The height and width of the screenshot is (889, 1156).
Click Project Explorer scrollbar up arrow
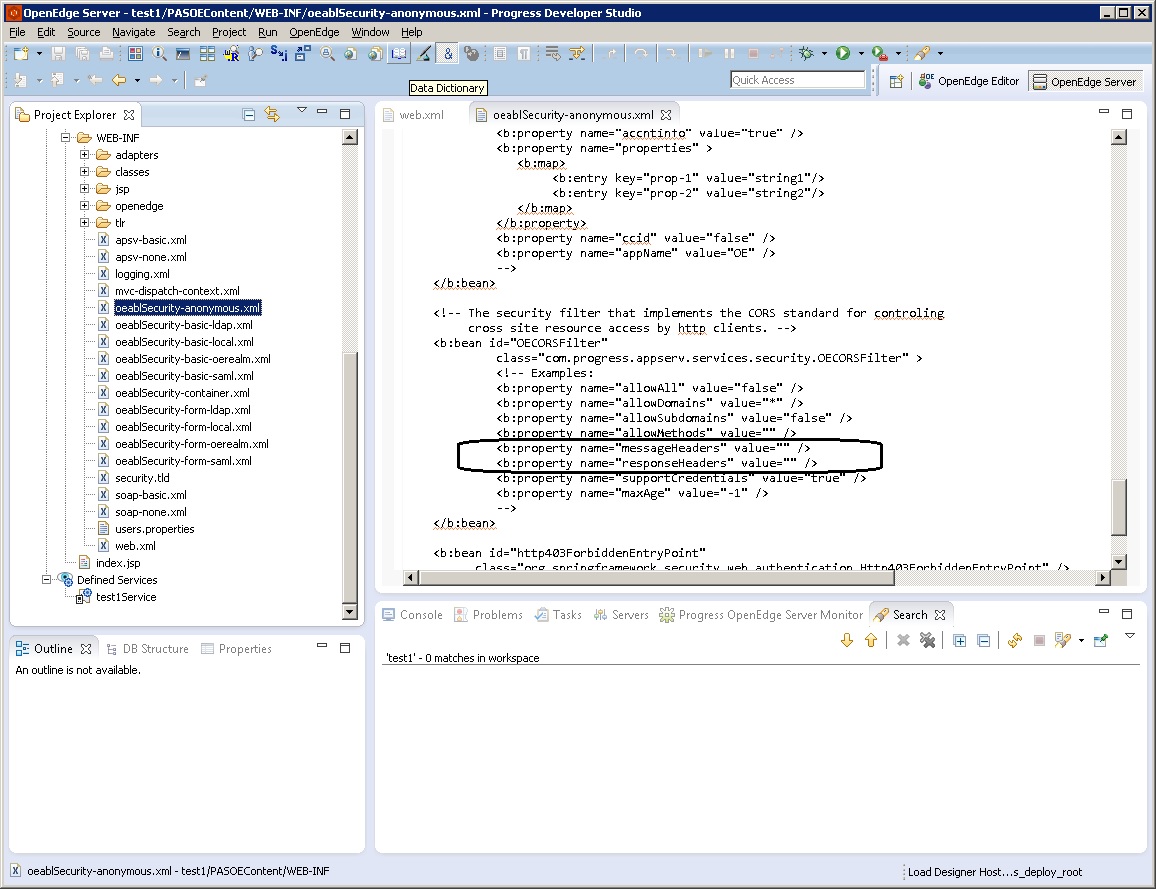tap(350, 137)
